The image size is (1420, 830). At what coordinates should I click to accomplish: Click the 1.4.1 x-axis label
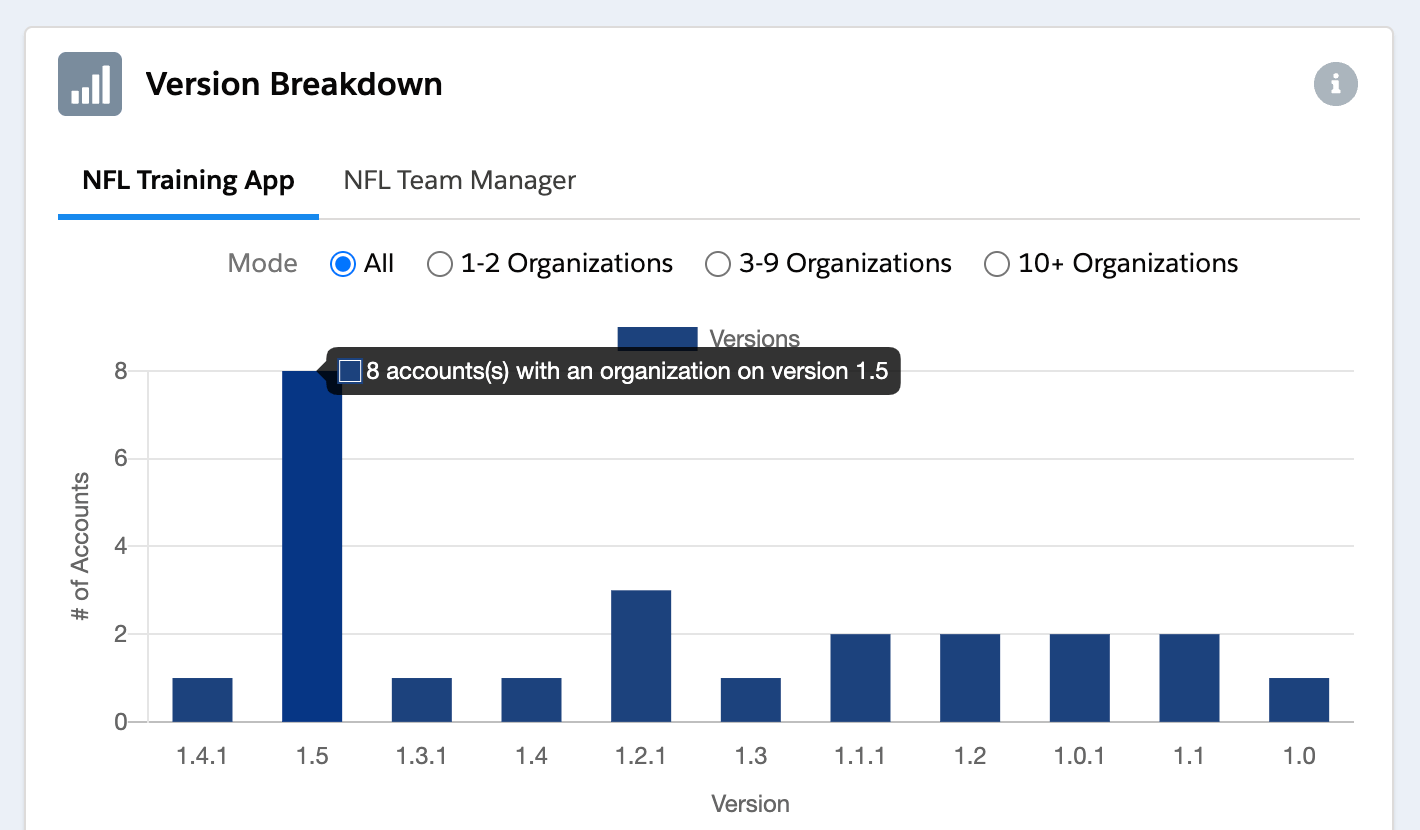pyautogui.click(x=202, y=756)
